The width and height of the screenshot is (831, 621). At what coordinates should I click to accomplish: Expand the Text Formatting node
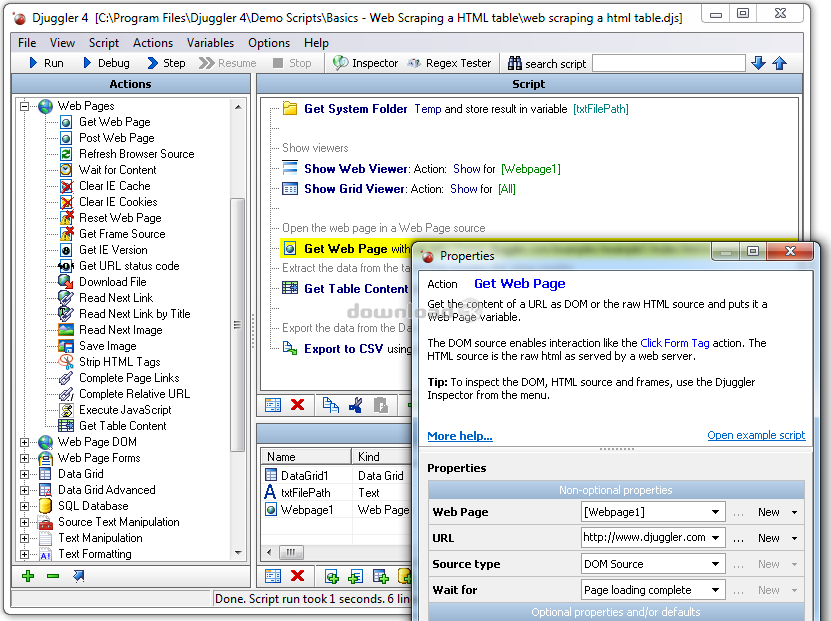tap(24, 554)
